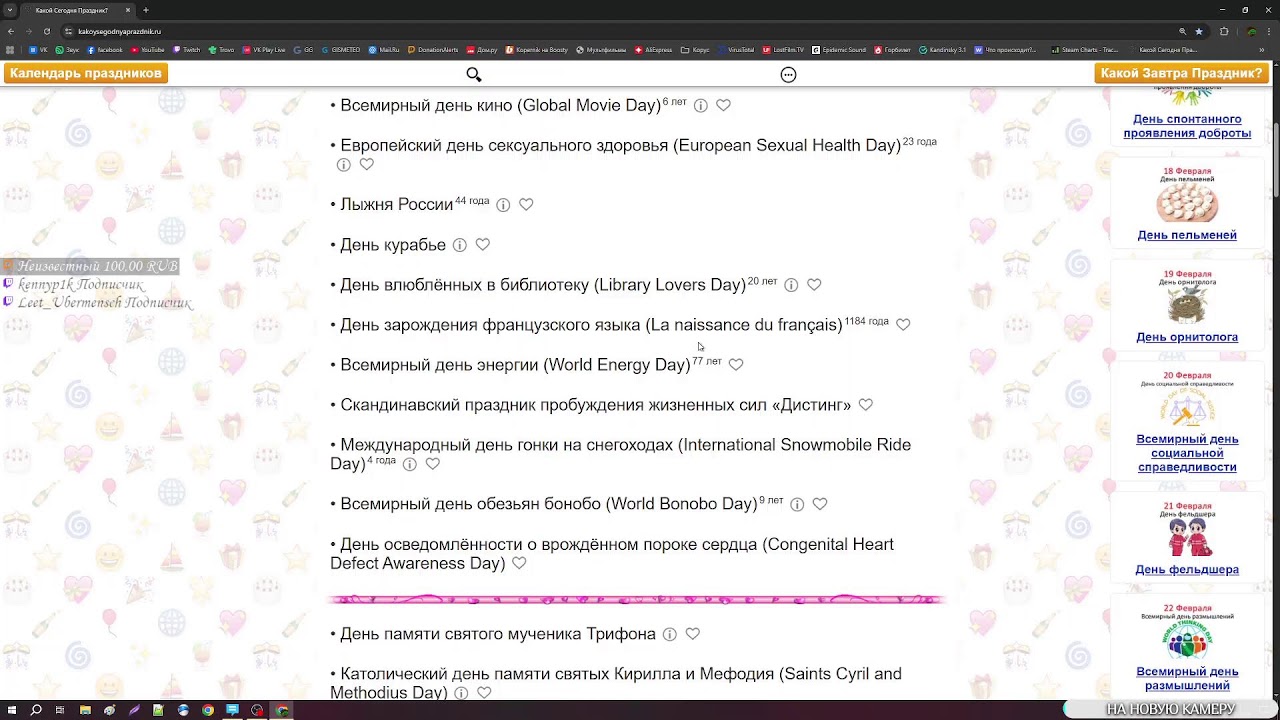Image resolution: width=1280 pixels, height=720 pixels.
Task: Like World Energy Day with heart icon
Action: point(736,365)
